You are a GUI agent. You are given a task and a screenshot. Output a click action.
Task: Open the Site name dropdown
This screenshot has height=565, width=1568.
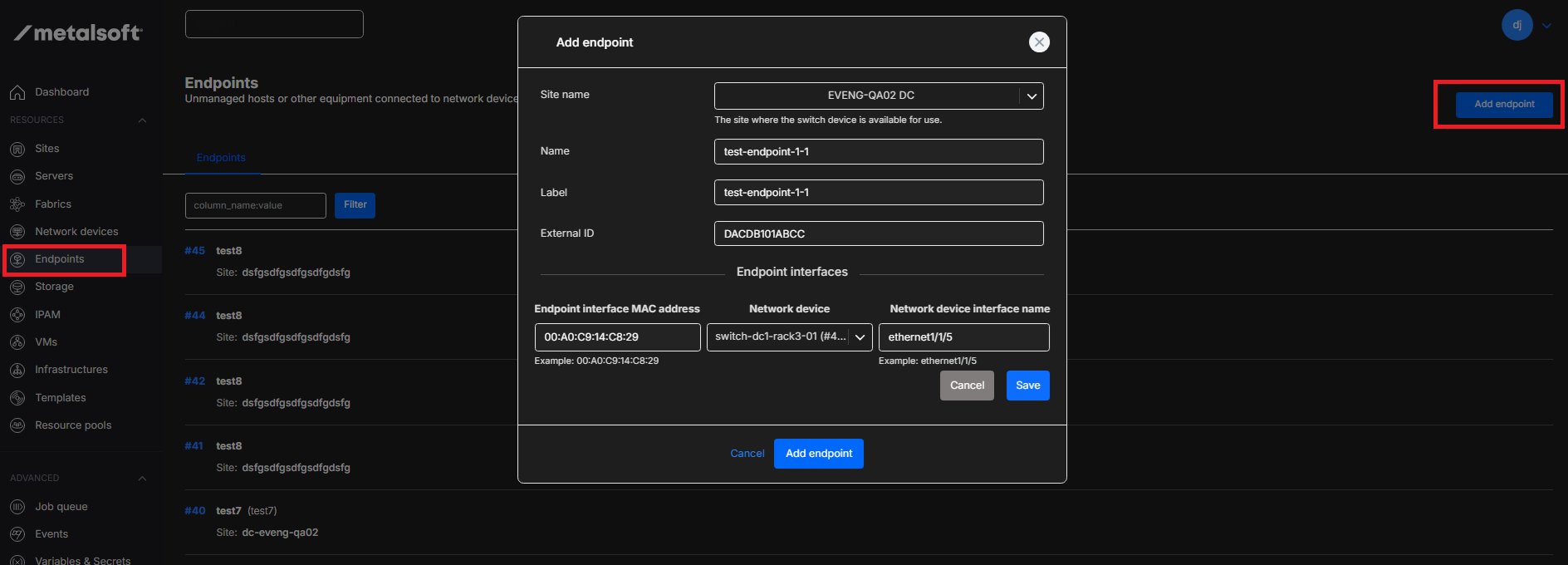pyautogui.click(x=1031, y=96)
